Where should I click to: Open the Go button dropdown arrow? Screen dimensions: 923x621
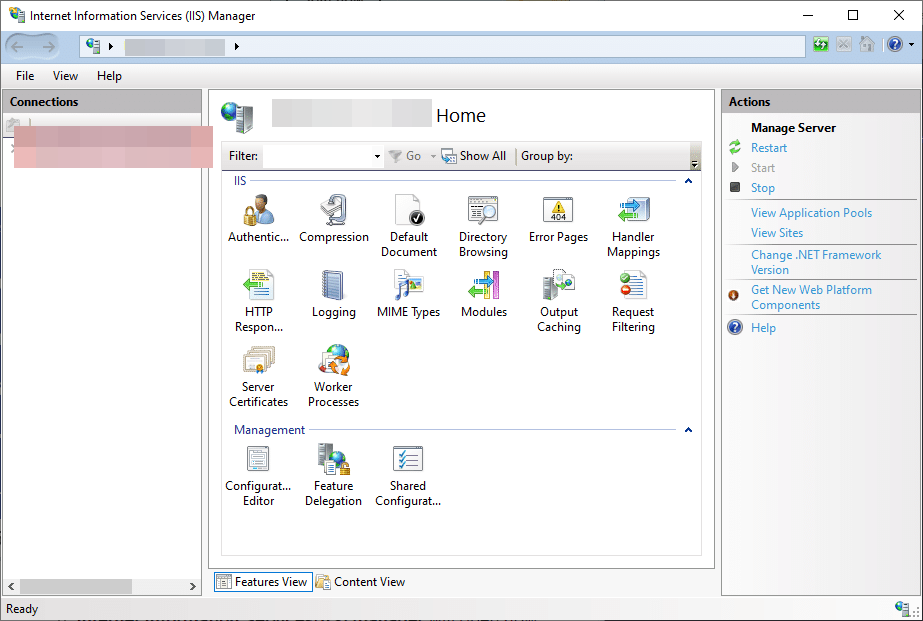(433, 157)
